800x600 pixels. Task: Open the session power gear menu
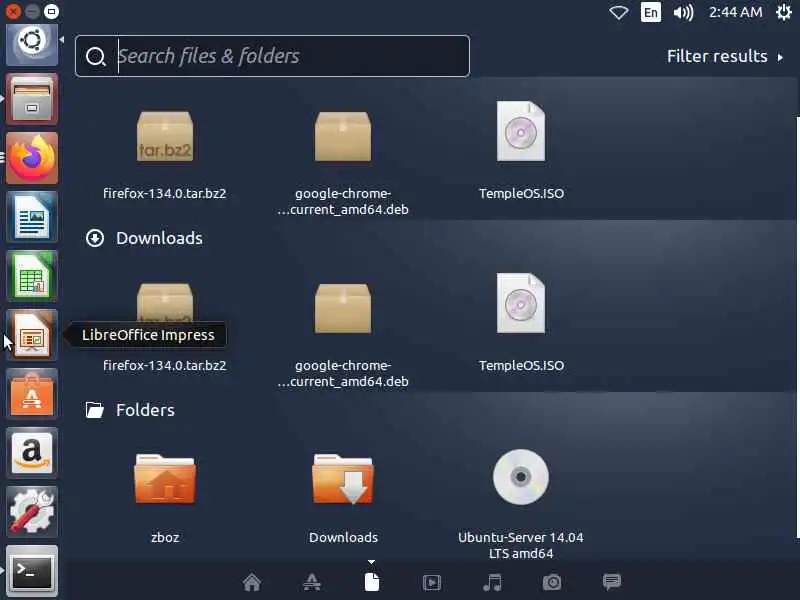[784, 12]
